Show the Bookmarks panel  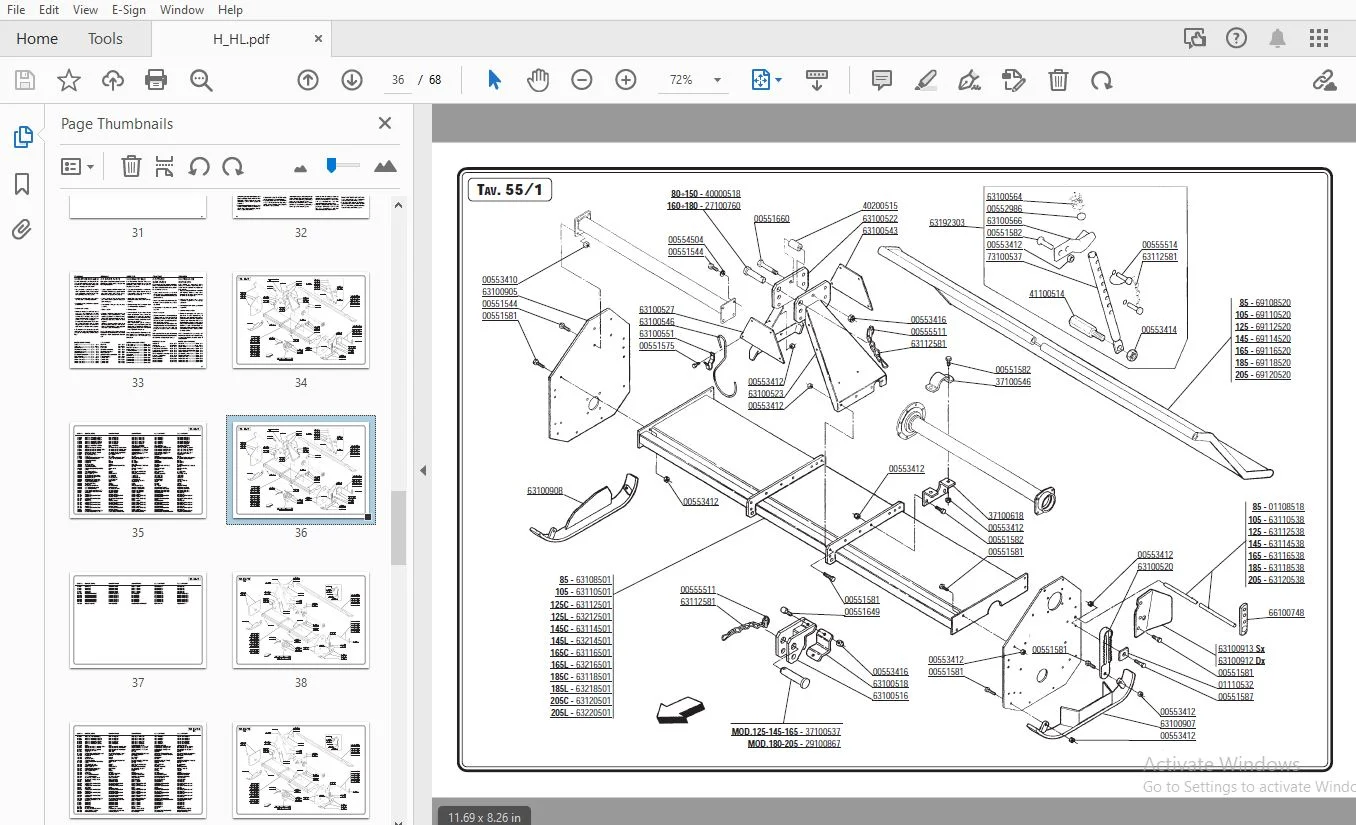(22, 184)
